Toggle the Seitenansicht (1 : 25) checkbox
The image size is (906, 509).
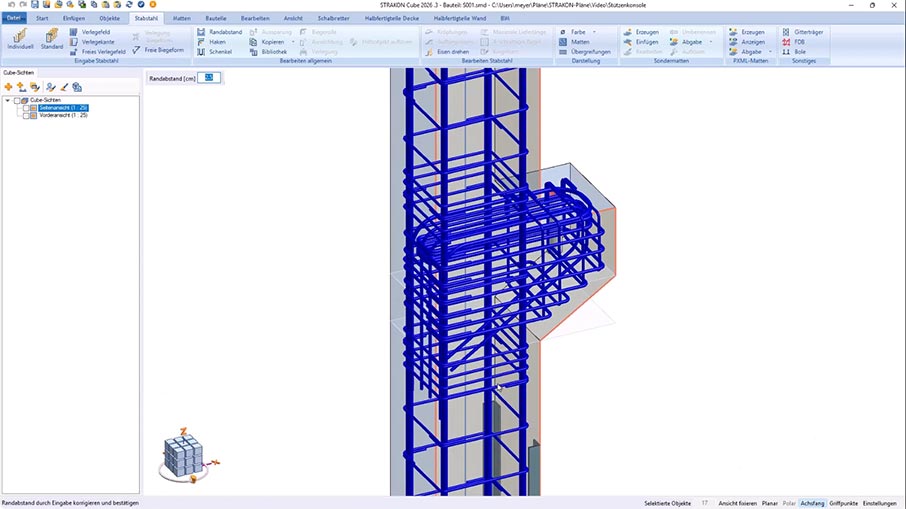point(26,108)
